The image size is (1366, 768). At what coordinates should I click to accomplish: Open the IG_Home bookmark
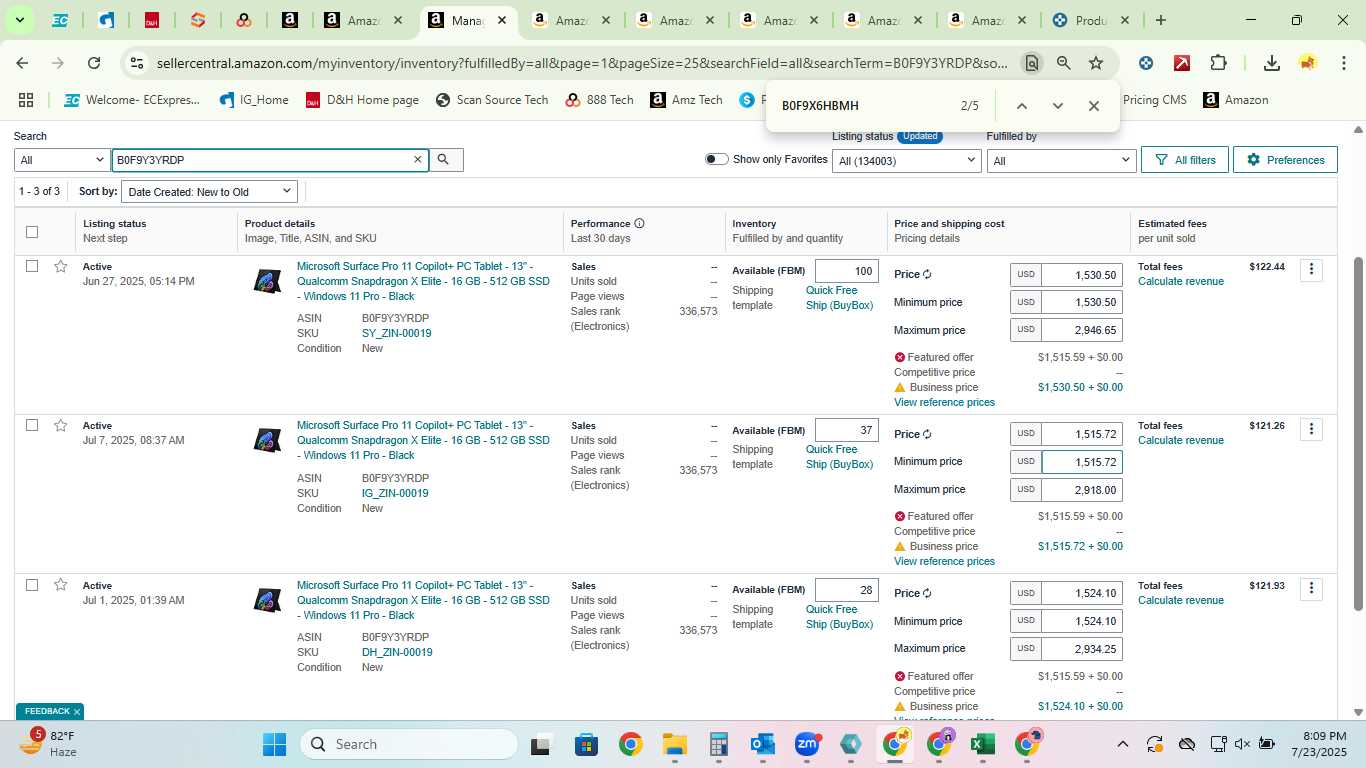point(255,100)
